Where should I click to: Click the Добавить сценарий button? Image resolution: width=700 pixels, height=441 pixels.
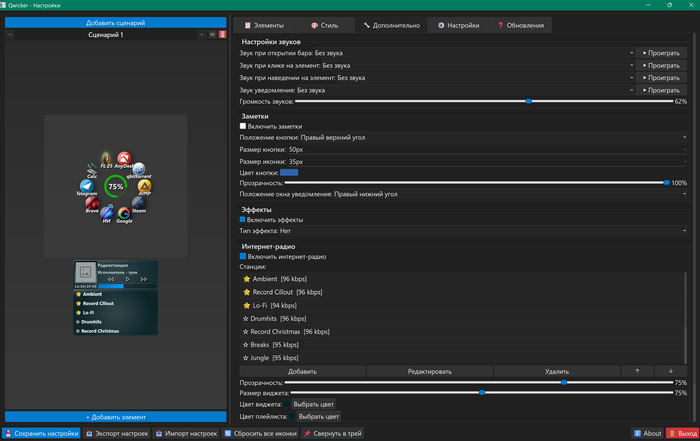[114, 22]
